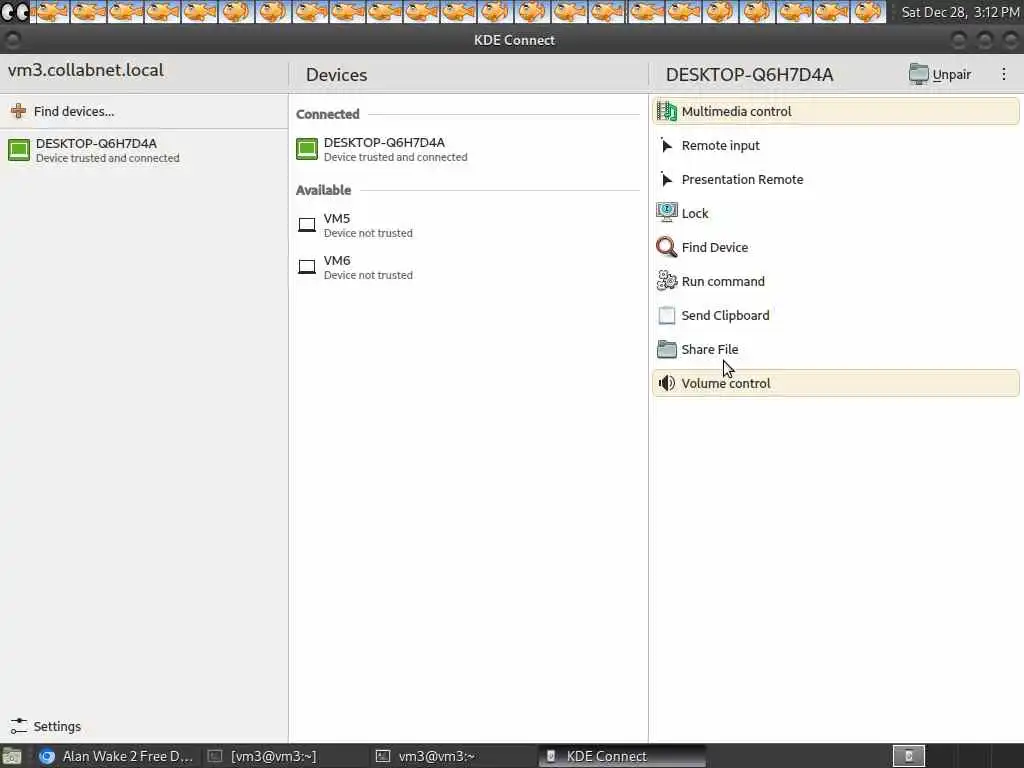Select DESKTOP-Q6H7D4A in left sidebar

(x=144, y=150)
